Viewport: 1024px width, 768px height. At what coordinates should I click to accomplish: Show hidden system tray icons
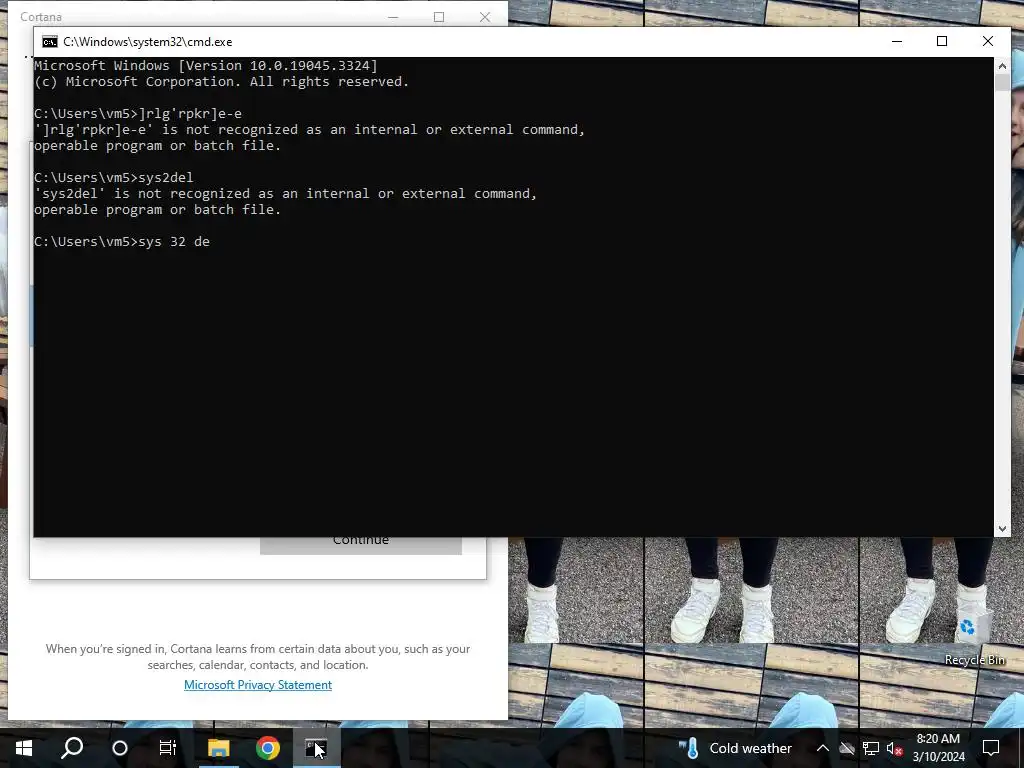point(823,748)
